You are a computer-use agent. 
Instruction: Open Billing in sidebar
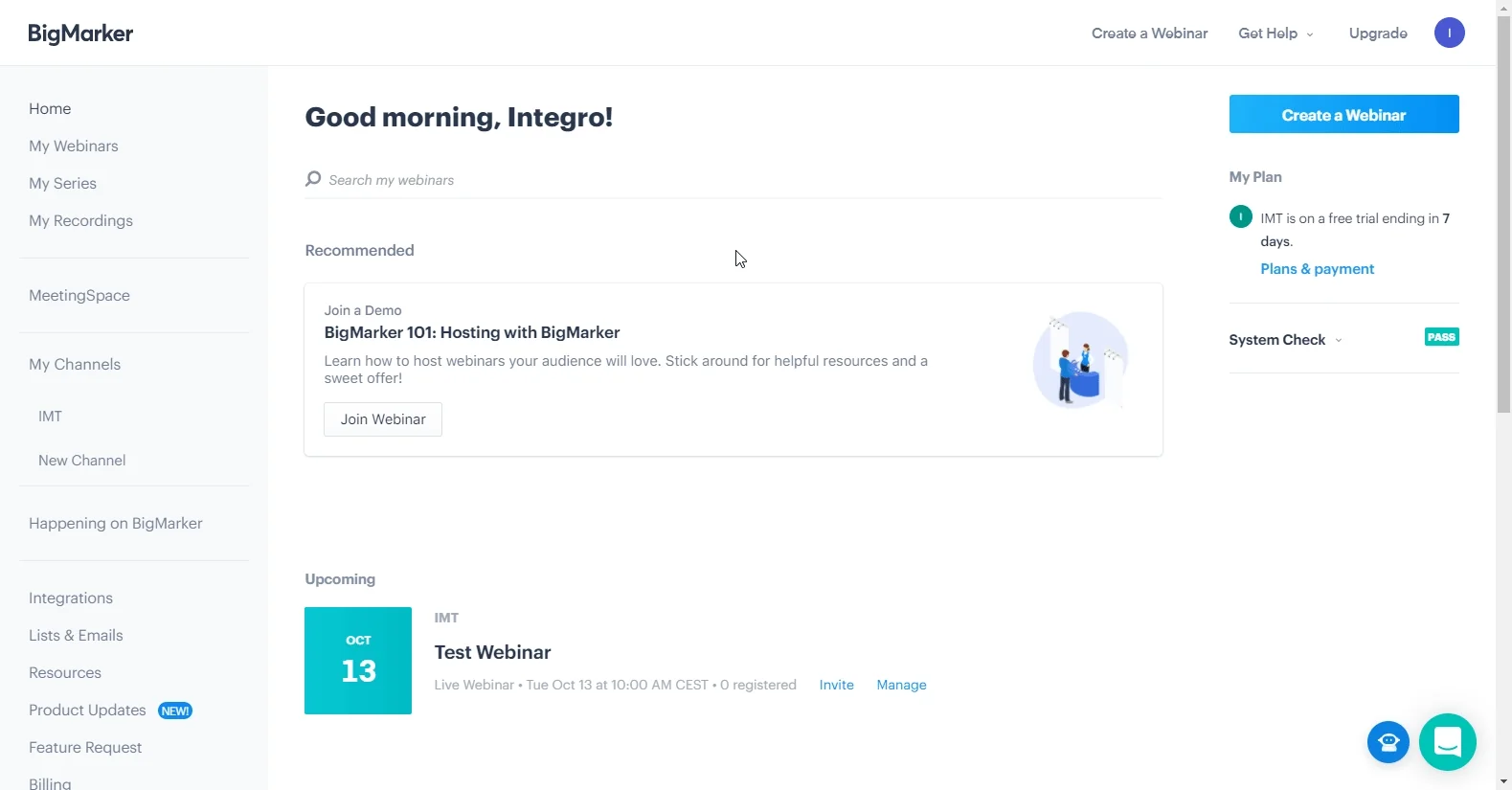click(50, 782)
